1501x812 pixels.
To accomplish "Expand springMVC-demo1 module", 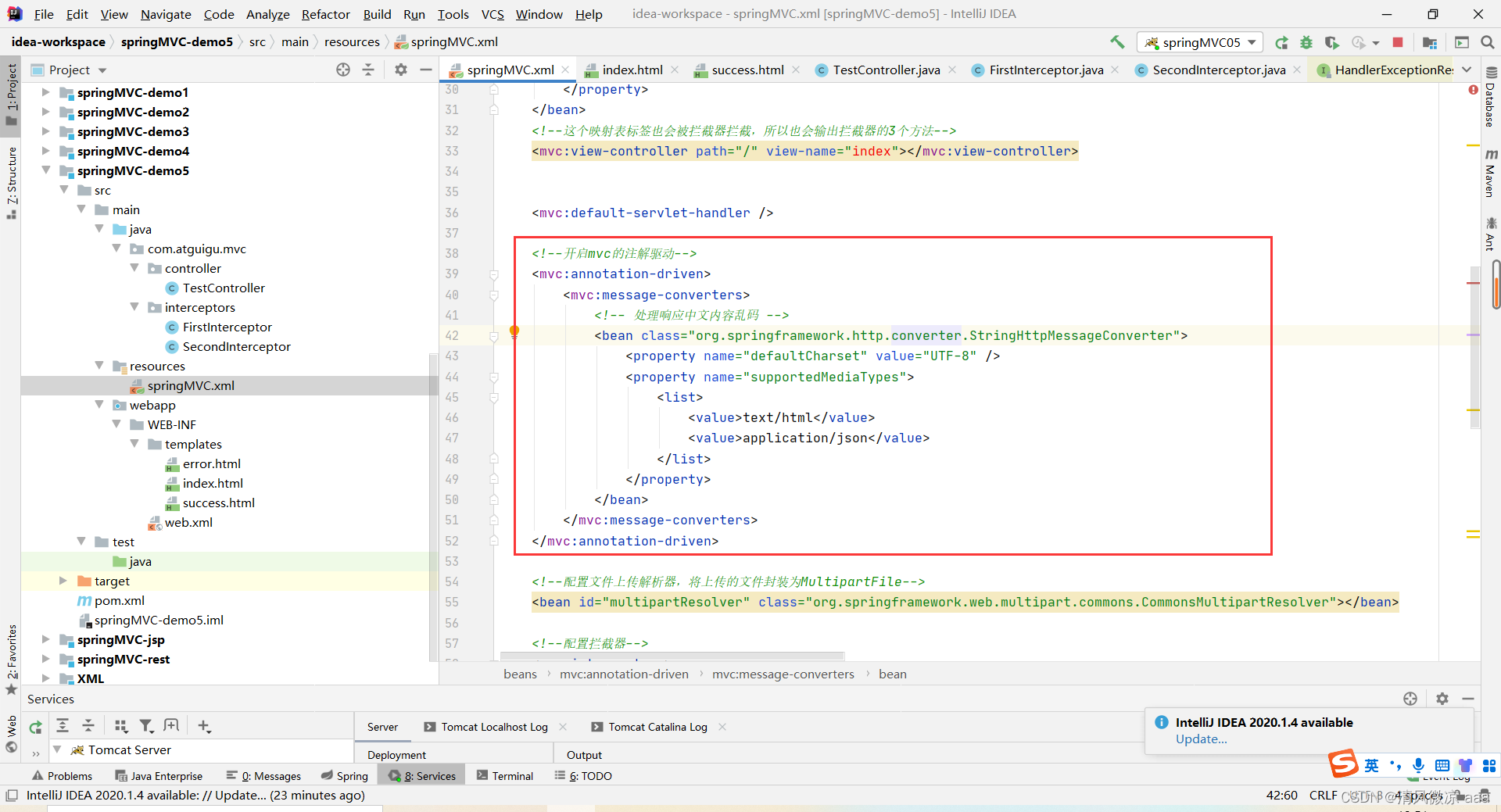I will (x=45, y=92).
